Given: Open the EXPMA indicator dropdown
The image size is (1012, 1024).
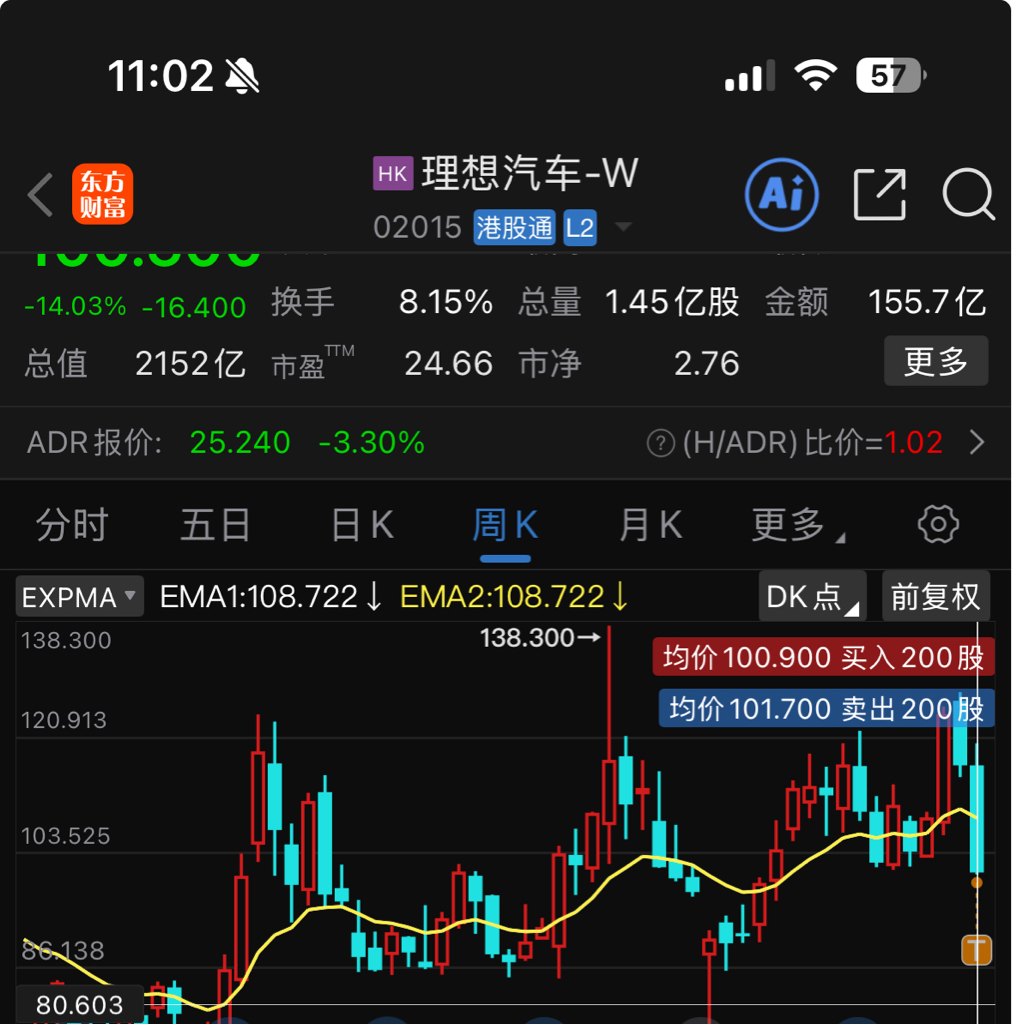Looking at the screenshot, I should [80, 596].
